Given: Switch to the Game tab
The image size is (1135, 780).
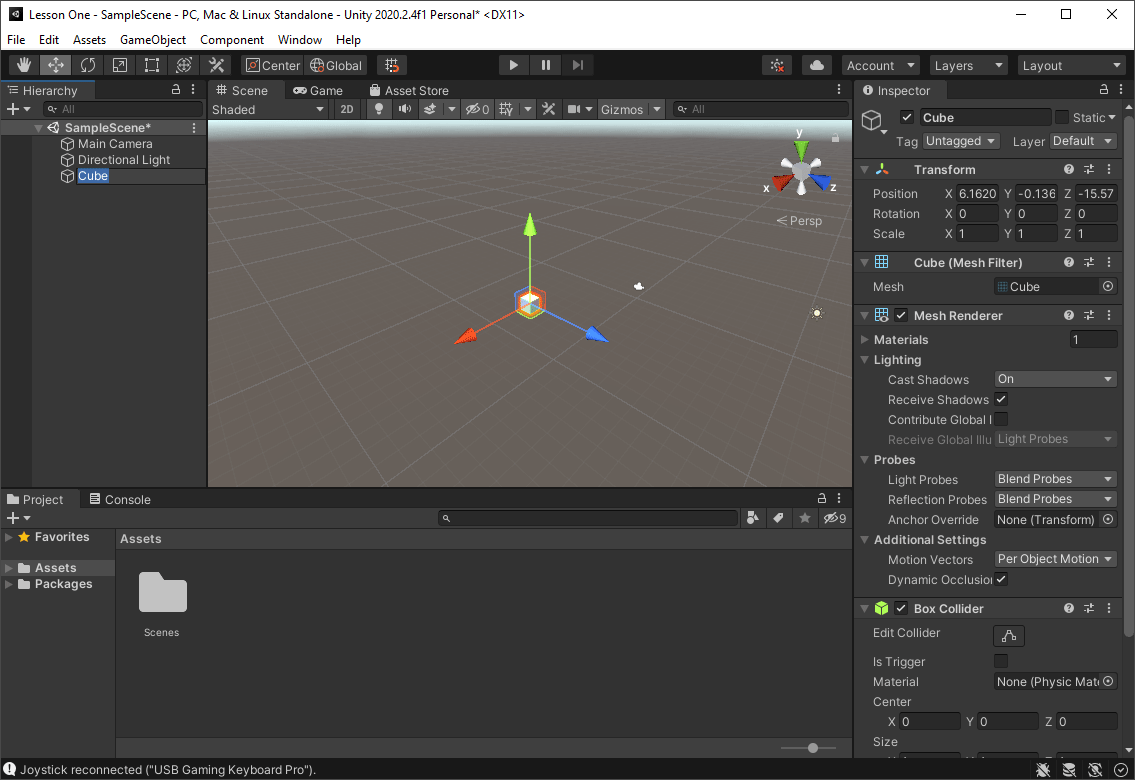Looking at the screenshot, I should [x=320, y=90].
